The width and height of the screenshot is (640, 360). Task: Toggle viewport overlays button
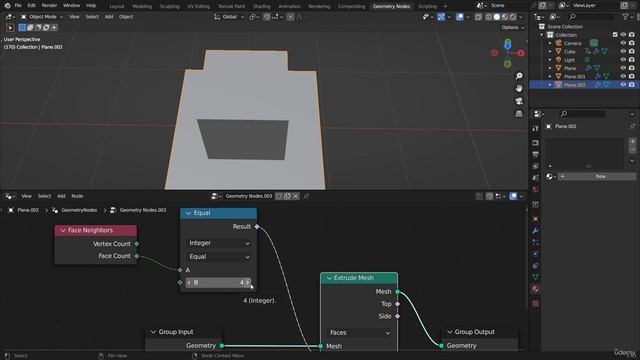click(460, 17)
